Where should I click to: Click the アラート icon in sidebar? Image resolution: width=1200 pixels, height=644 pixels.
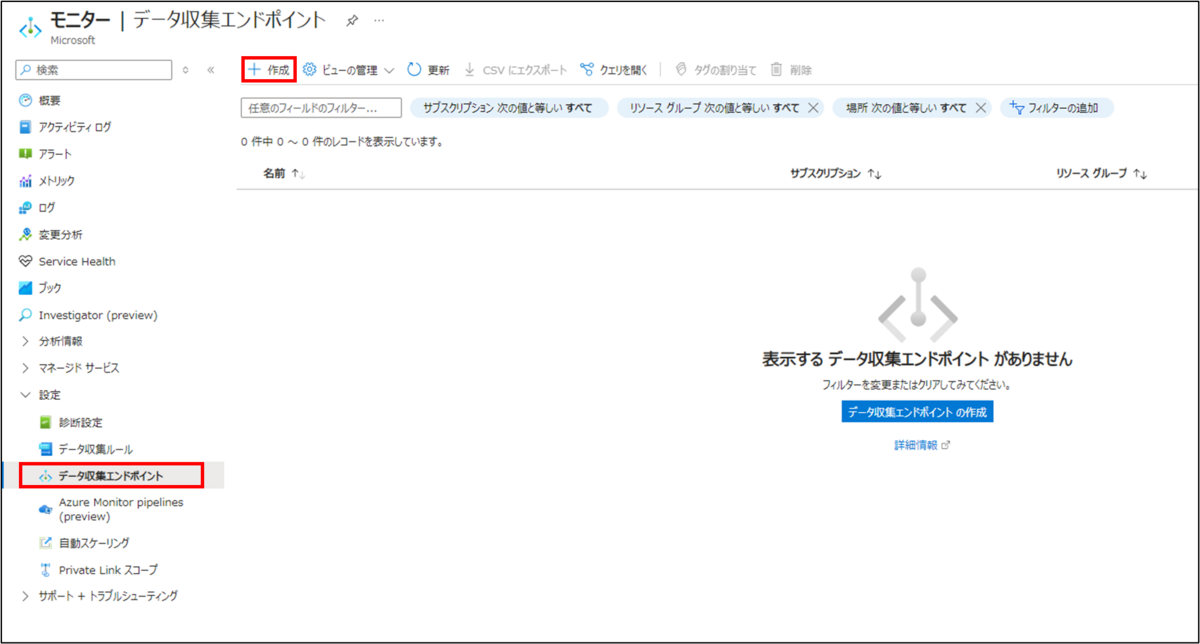[26, 154]
